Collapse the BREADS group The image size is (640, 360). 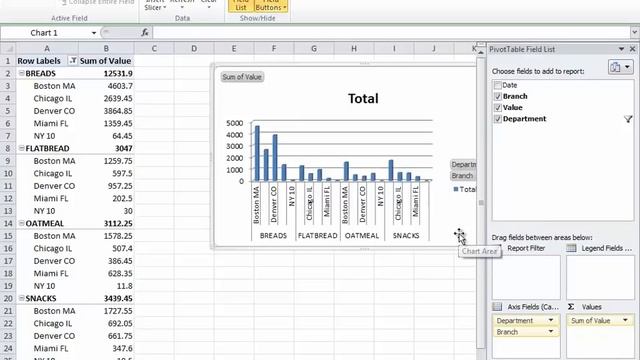click(x=22, y=73)
